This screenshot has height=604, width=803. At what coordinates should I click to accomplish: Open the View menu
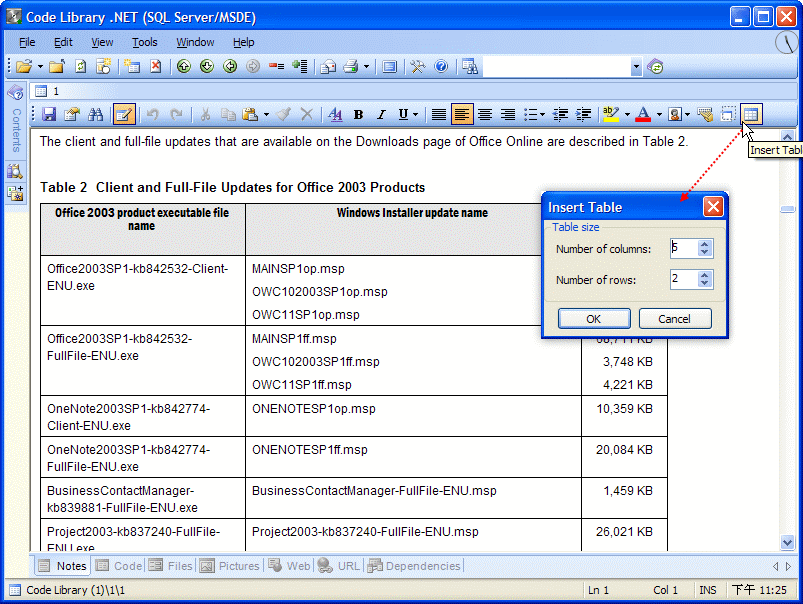102,42
